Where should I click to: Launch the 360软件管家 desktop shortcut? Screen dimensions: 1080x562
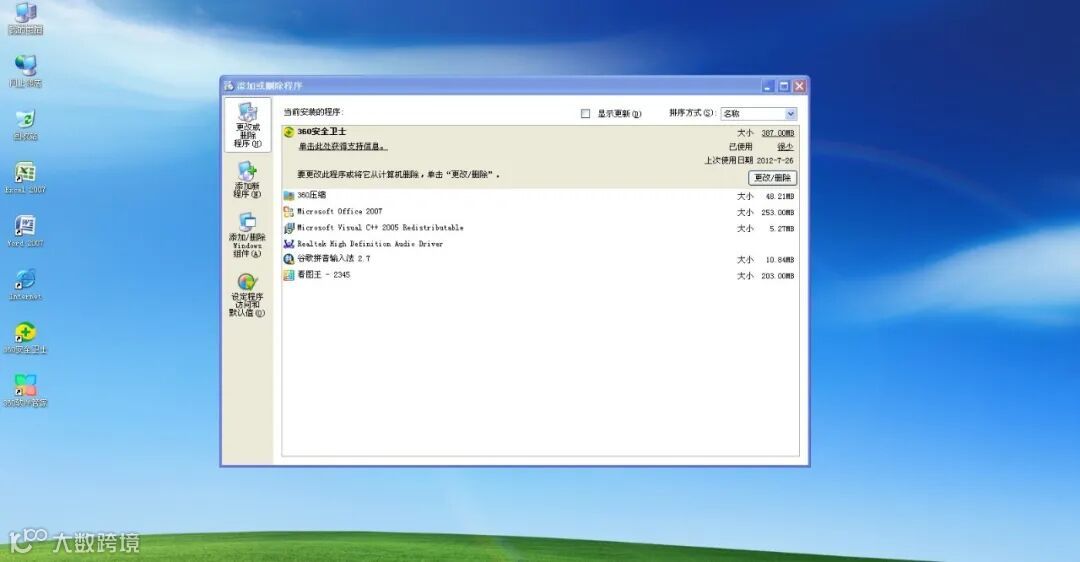pos(25,391)
